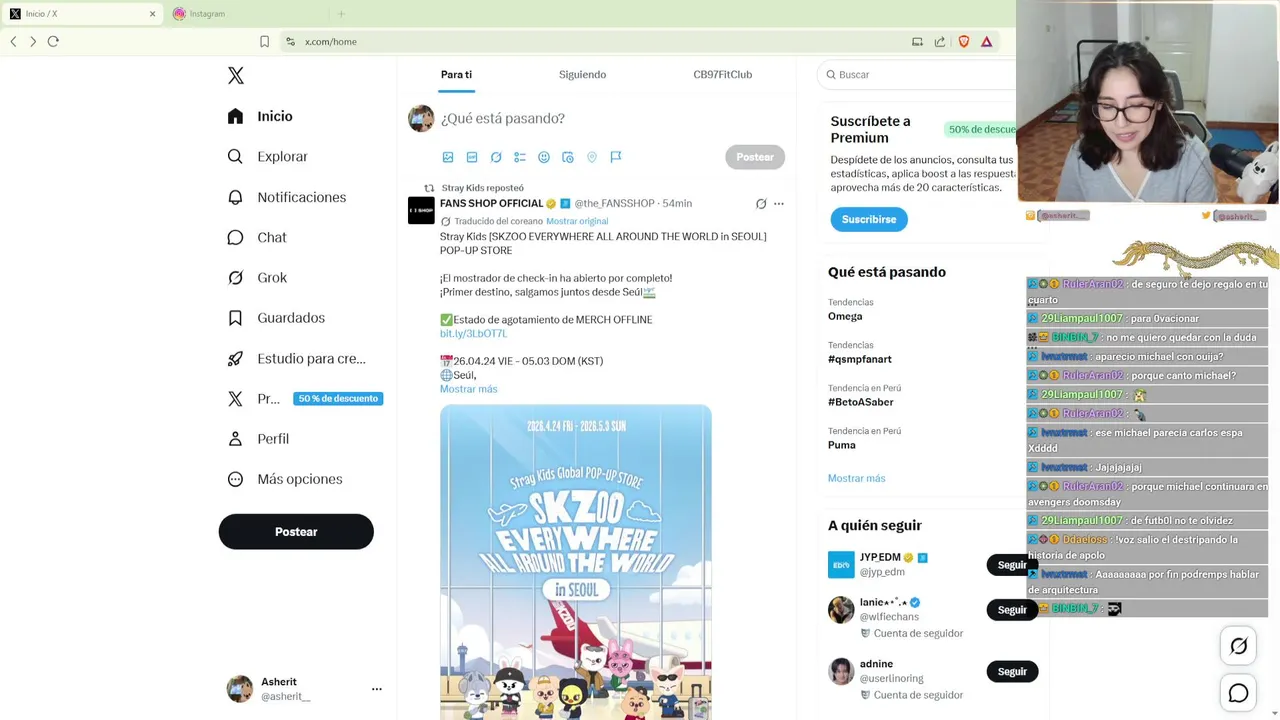Click the share icon in browser toolbar
The image size is (1280, 720).
[940, 41]
